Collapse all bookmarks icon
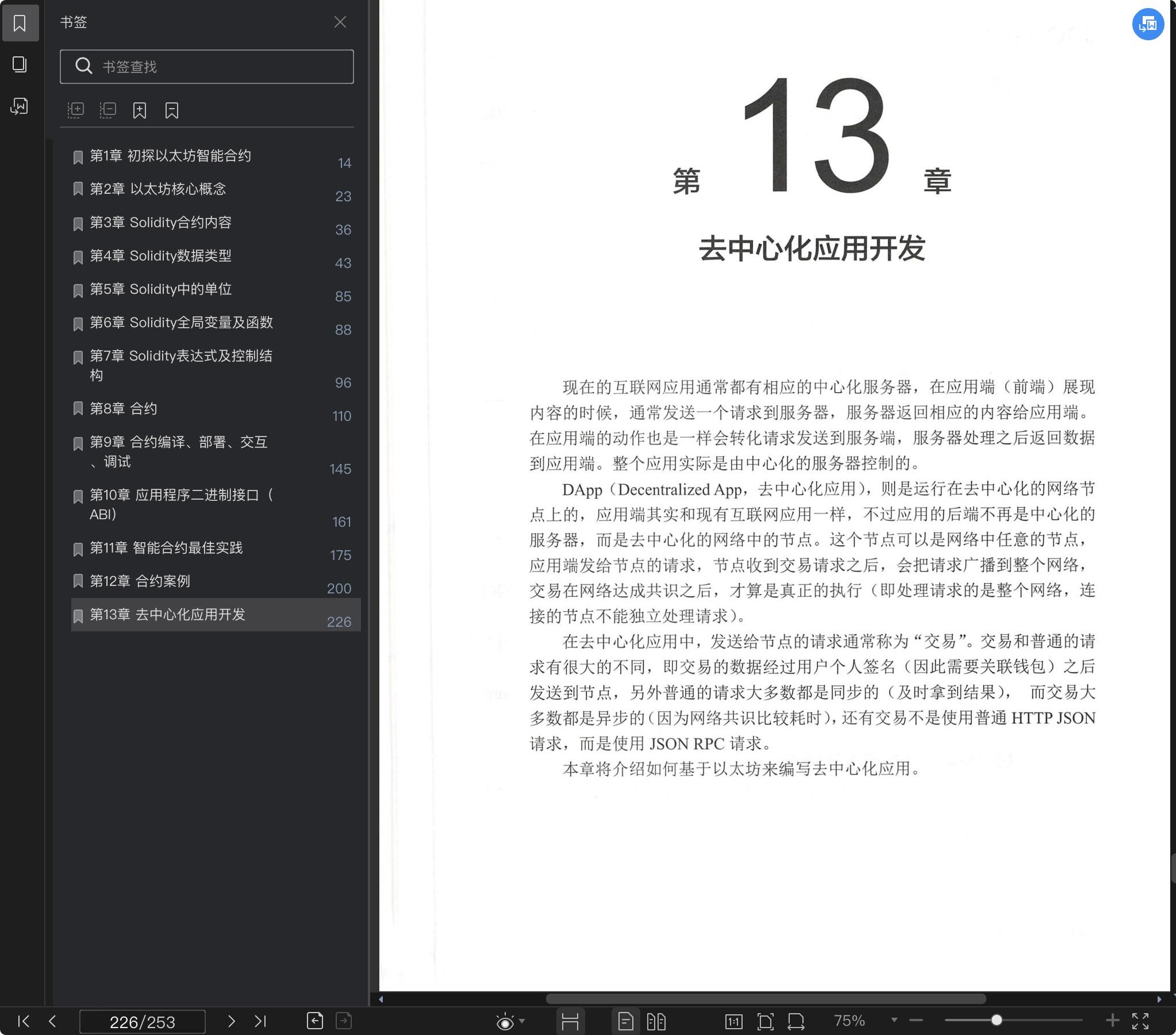Viewport: 1176px width, 1035px height. (107, 110)
